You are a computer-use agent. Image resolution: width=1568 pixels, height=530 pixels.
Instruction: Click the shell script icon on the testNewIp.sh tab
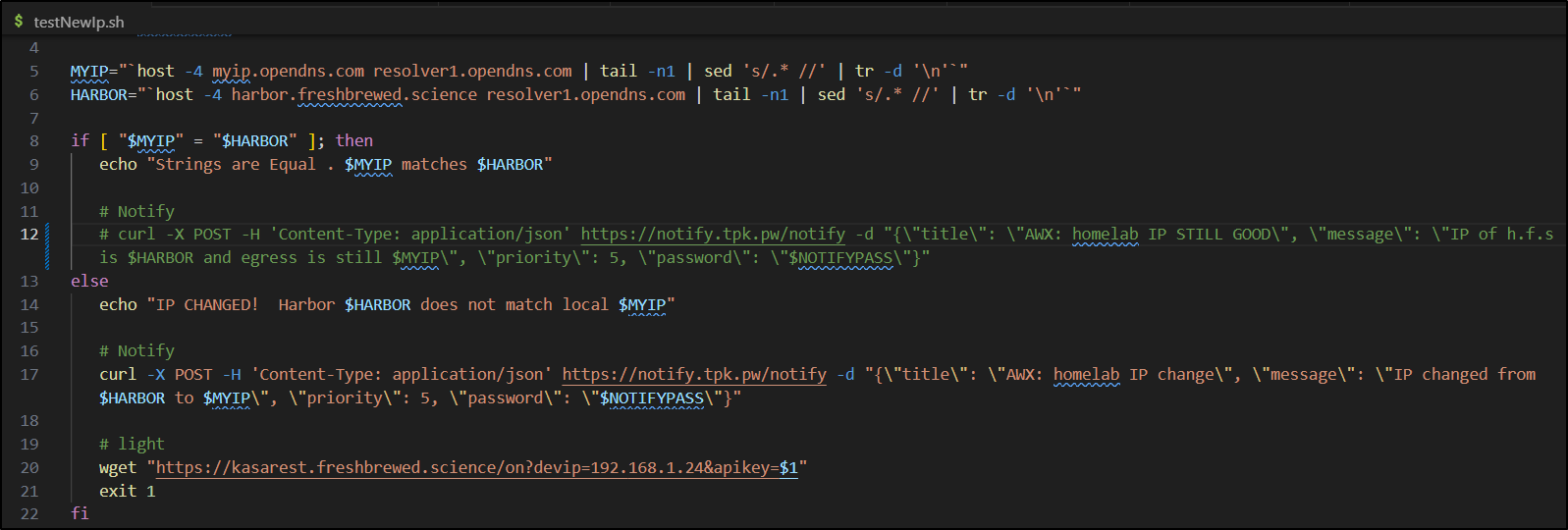click(x=19, y=21)
